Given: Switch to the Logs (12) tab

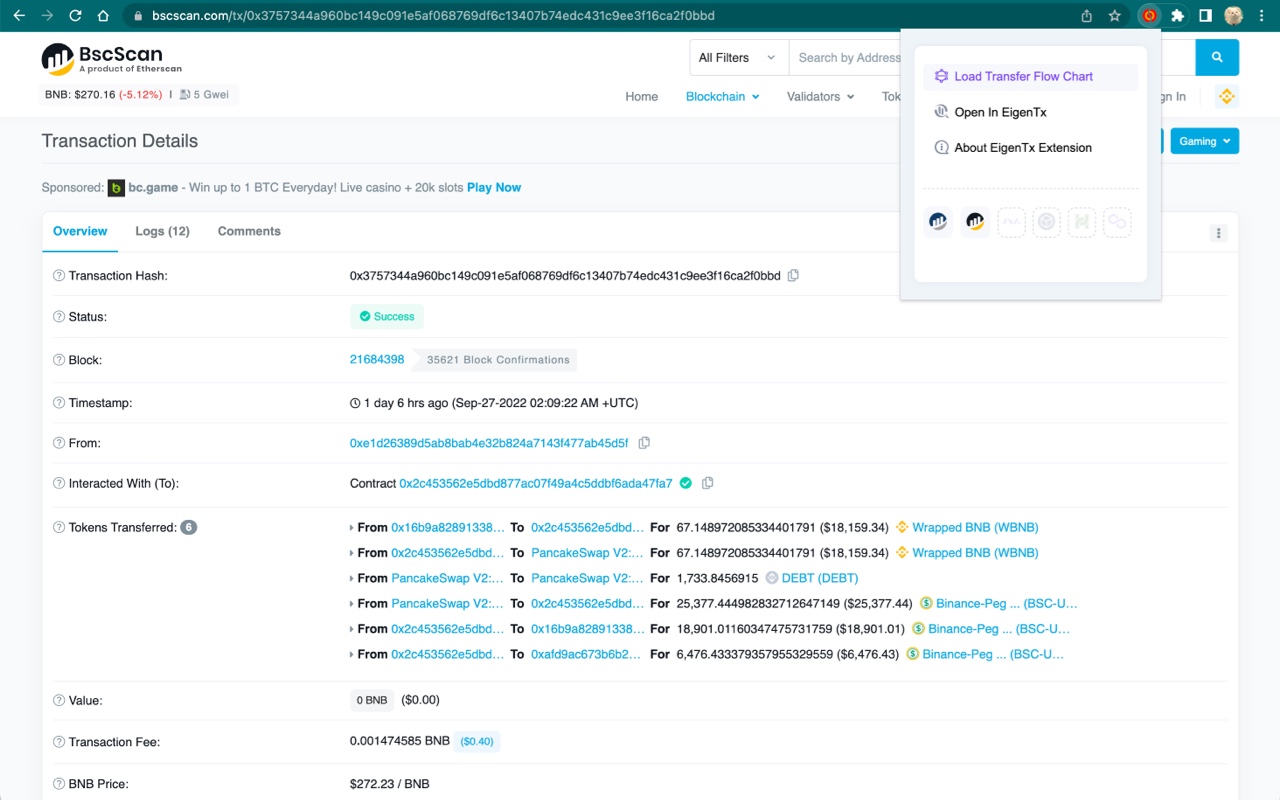Looking at the screenshot, I should coord(162,231).
